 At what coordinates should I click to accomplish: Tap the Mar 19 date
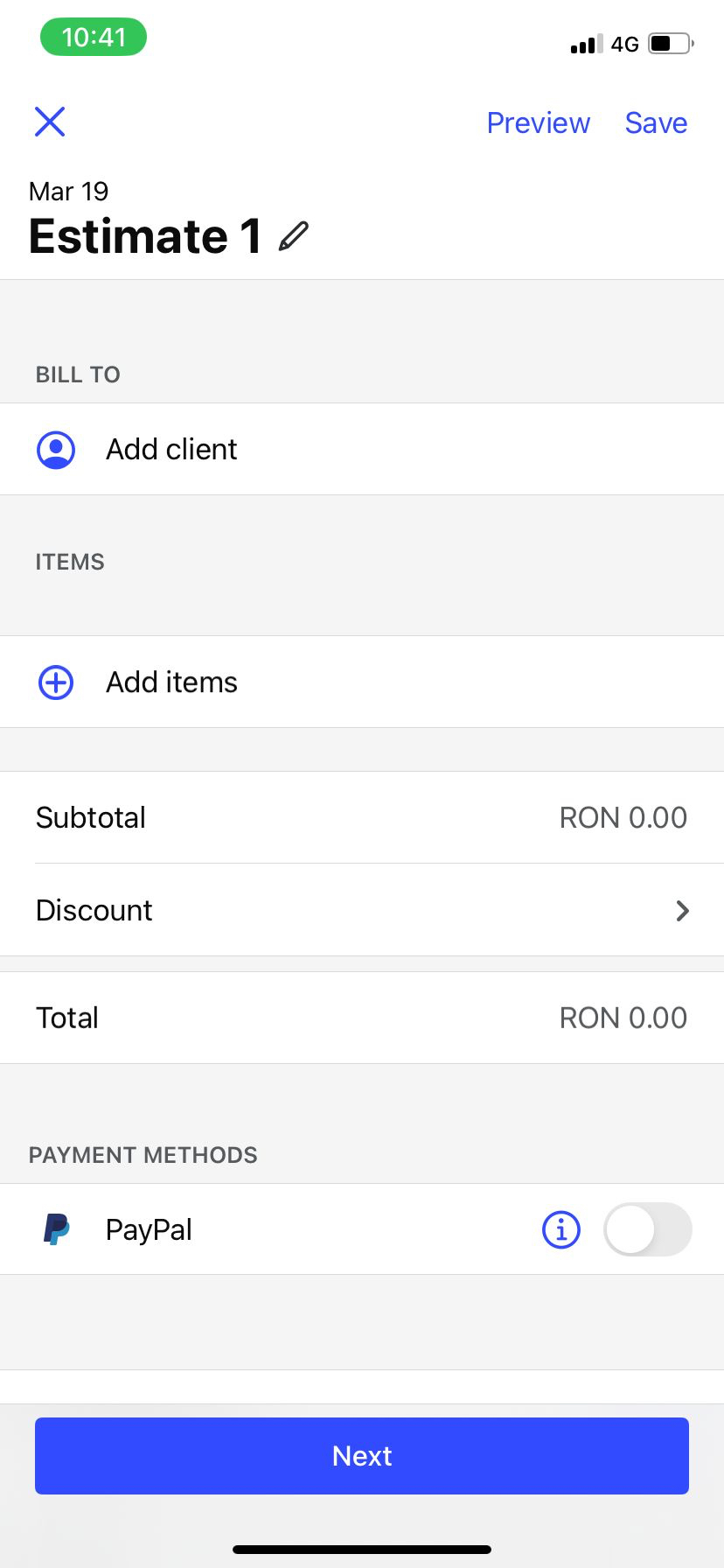click(69, 192)
